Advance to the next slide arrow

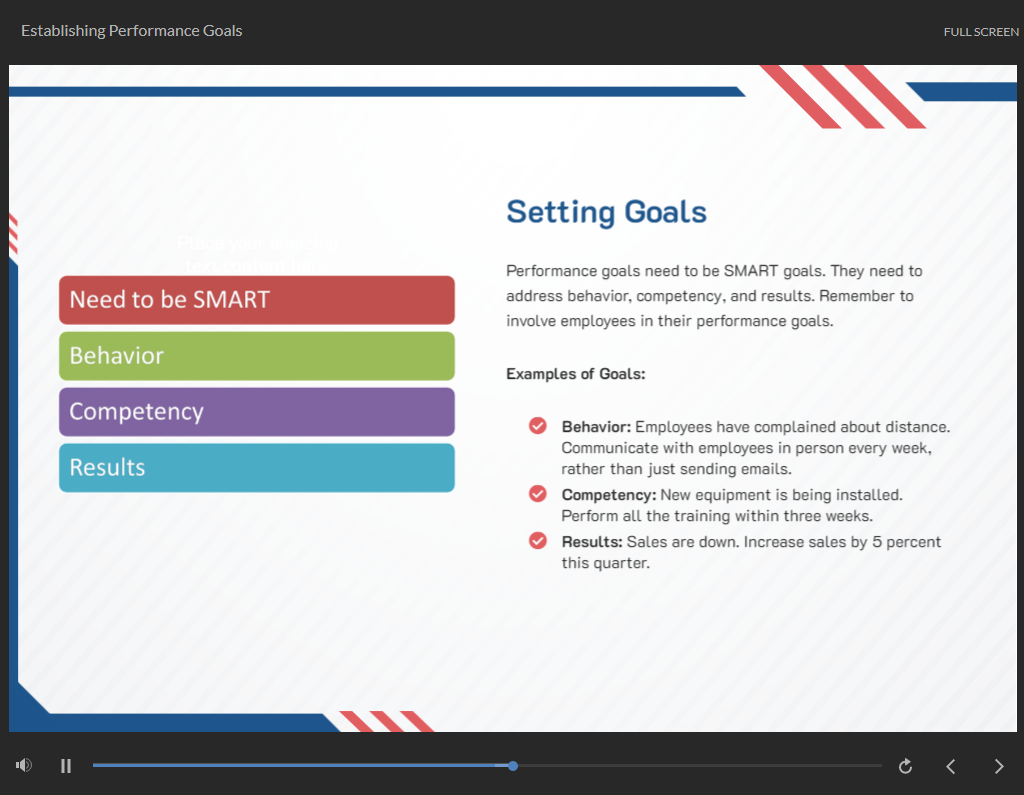pos(999,766)
